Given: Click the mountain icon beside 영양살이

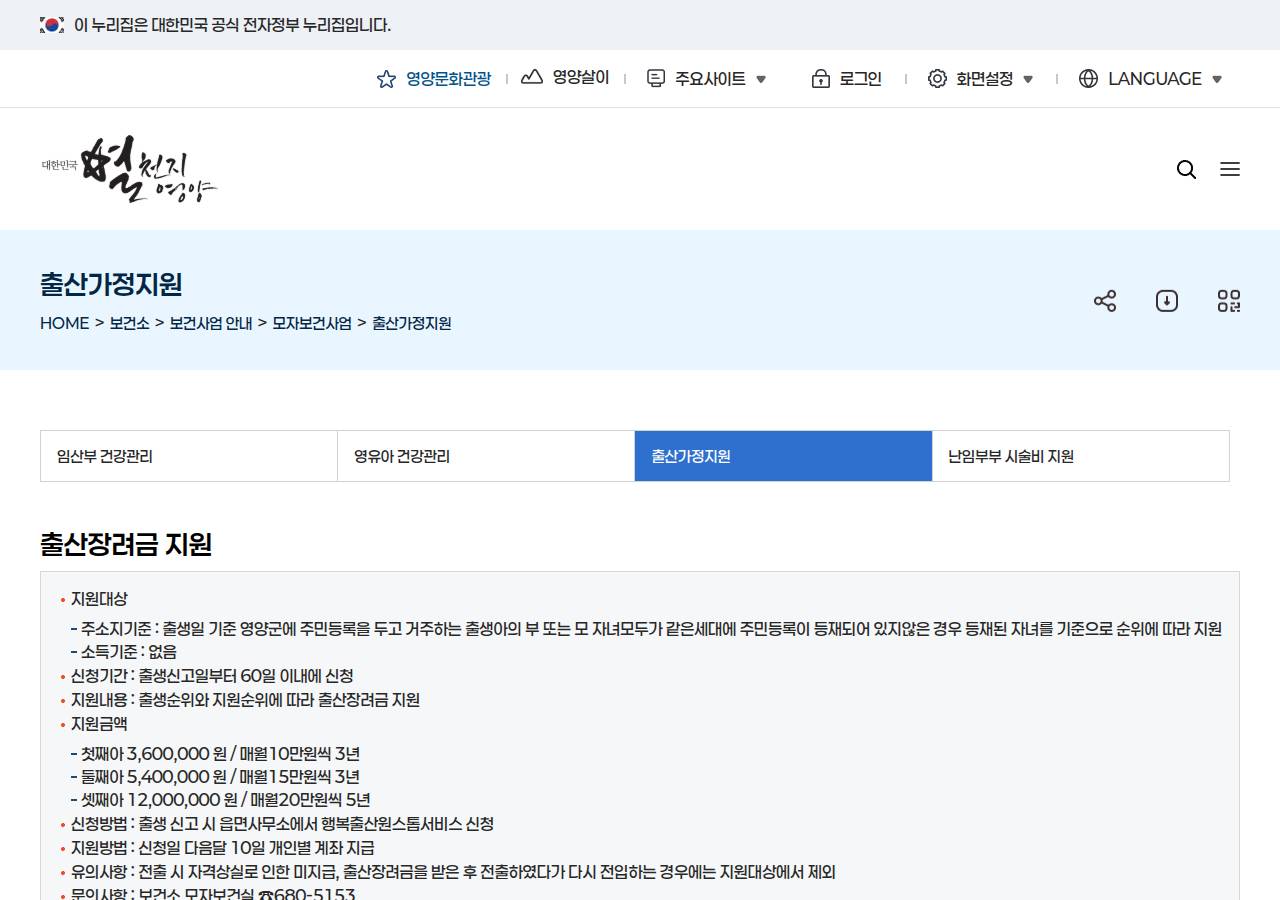Looking at the screenshot, I should [532, 77].
